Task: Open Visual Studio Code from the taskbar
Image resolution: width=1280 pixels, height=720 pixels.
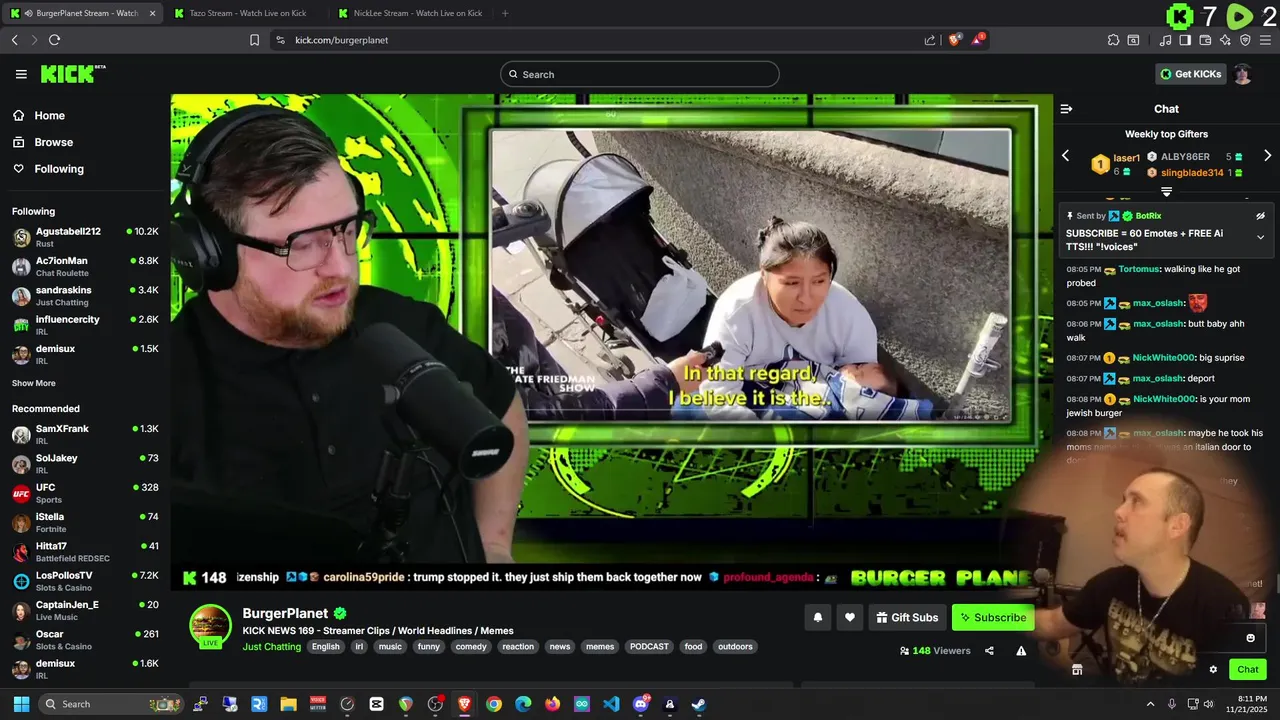Action: [x=611, y=704]
